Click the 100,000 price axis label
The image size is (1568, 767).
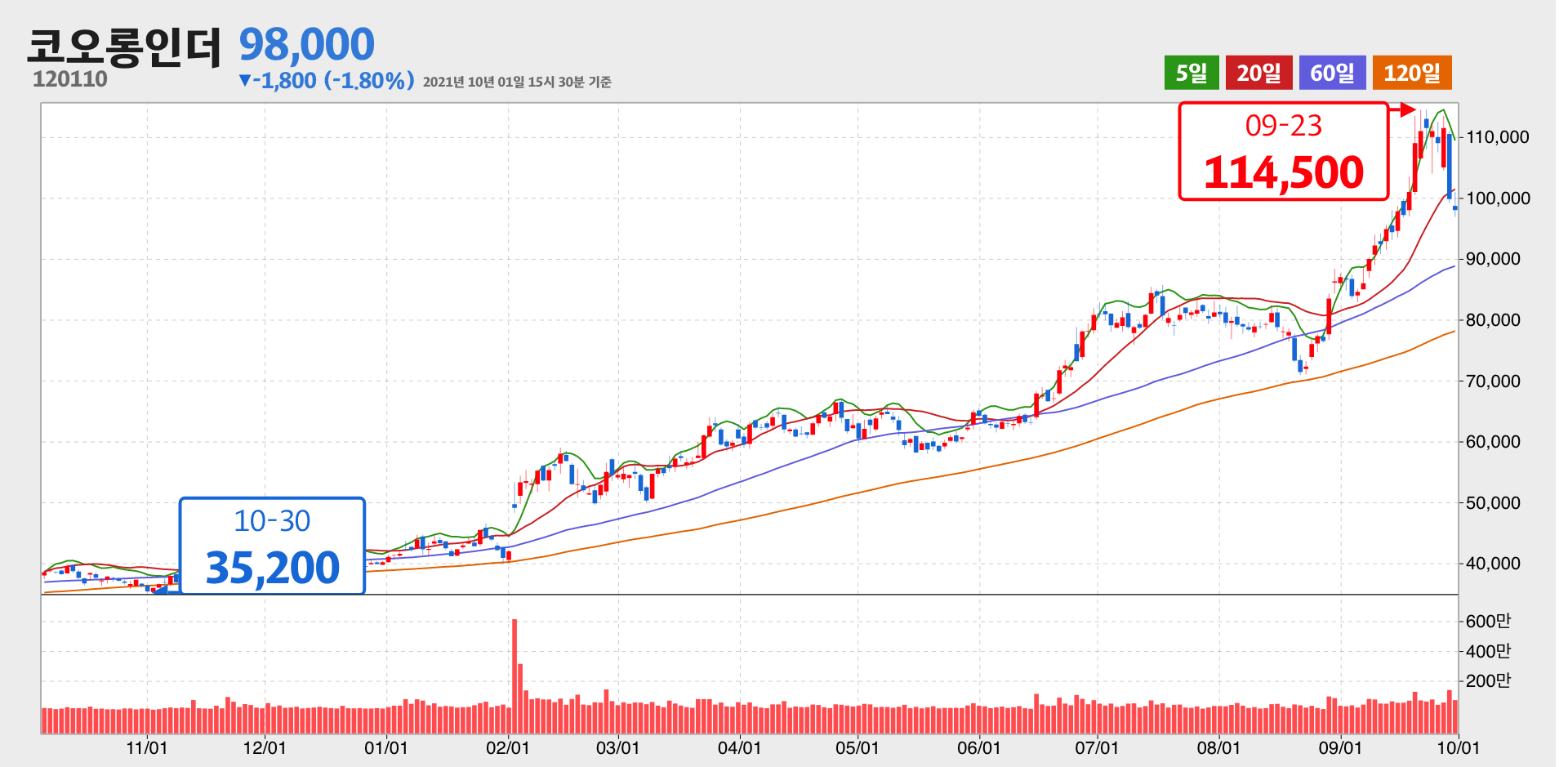coord(1498,198)
